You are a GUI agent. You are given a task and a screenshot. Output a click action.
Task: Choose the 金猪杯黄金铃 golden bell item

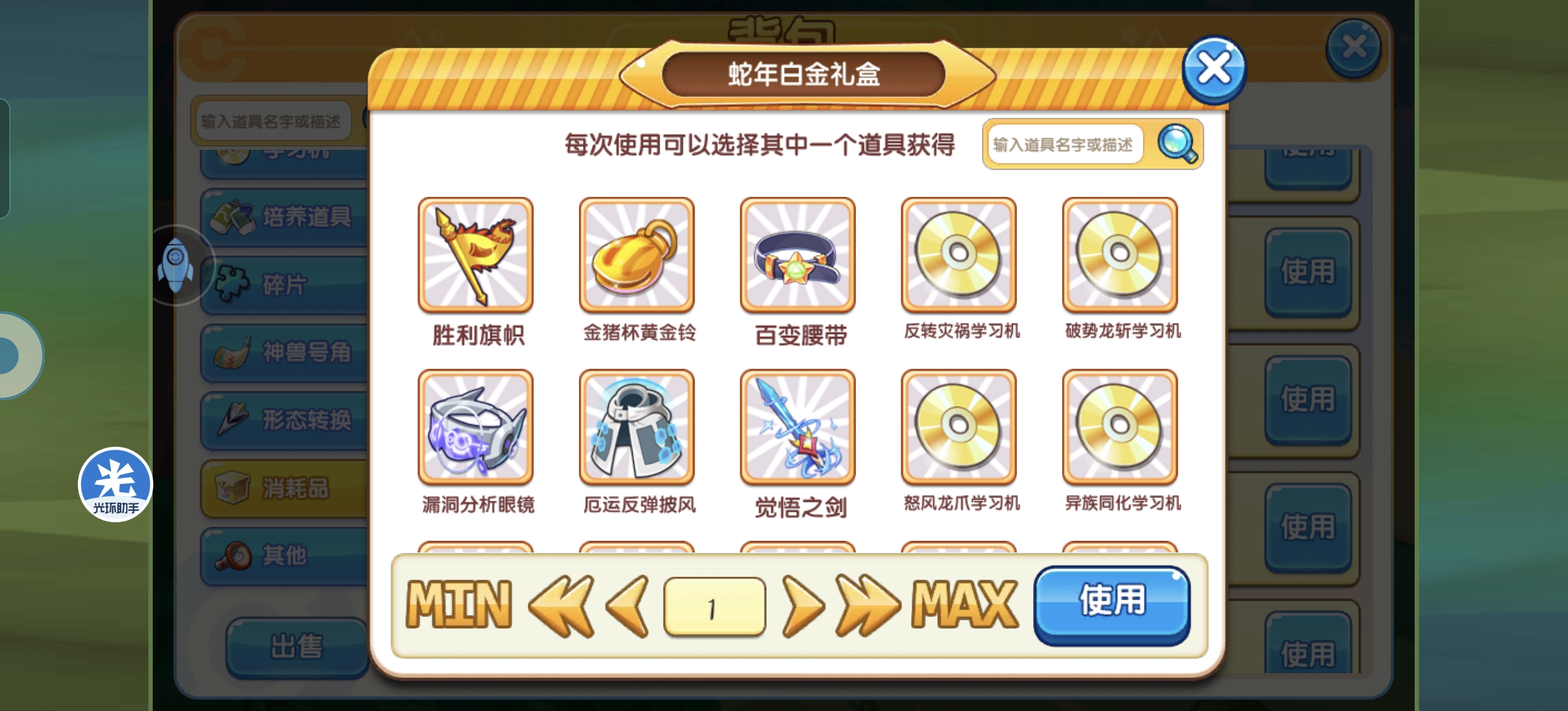(x=636, y=254)
